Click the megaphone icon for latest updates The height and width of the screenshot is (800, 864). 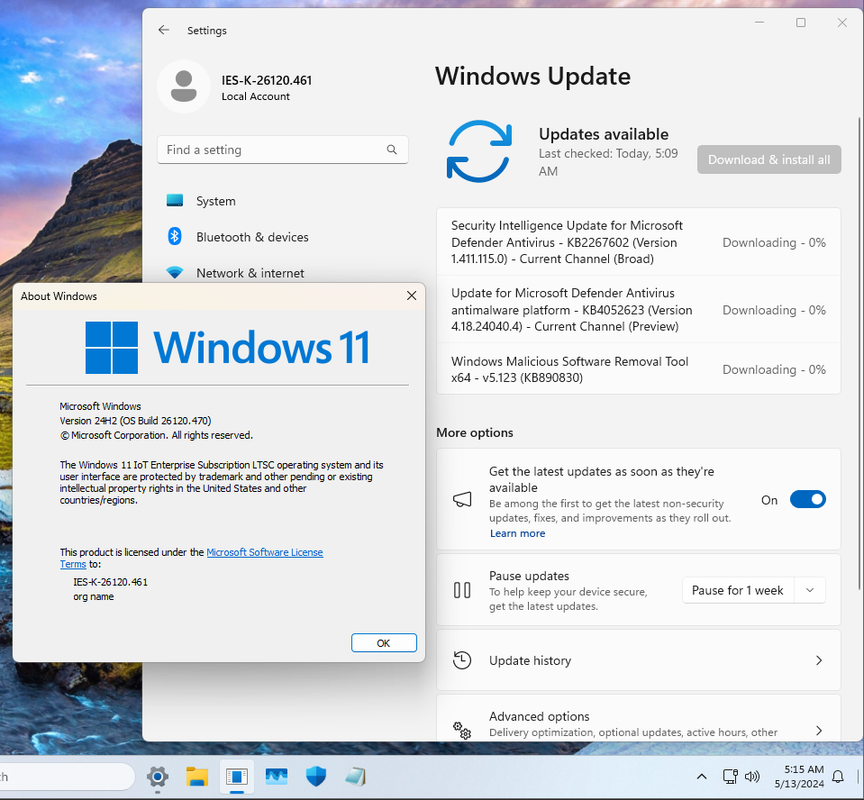coord(462,500)
